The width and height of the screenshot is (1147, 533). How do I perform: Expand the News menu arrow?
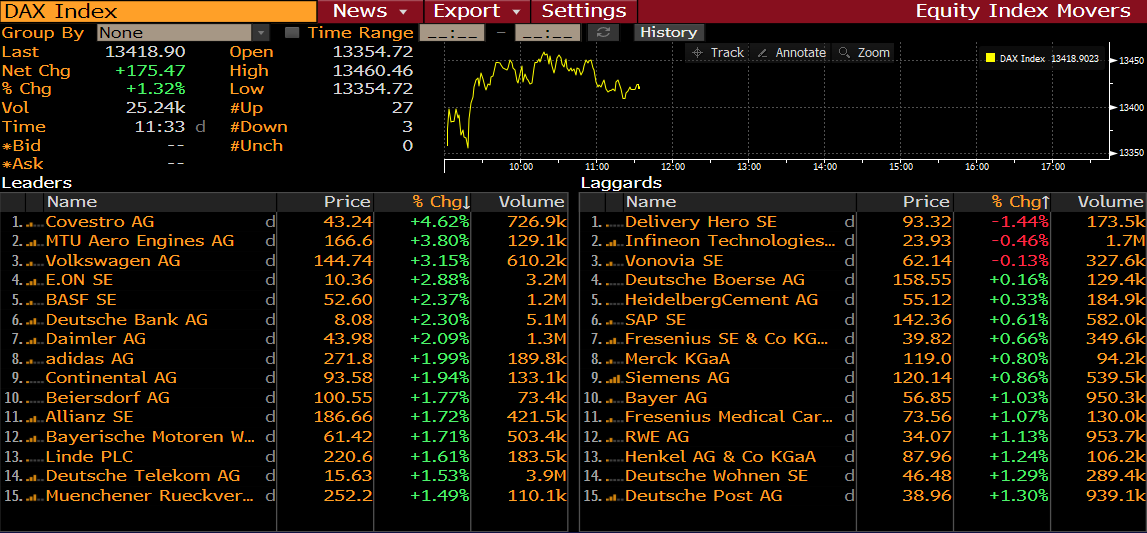coord(404,12)
